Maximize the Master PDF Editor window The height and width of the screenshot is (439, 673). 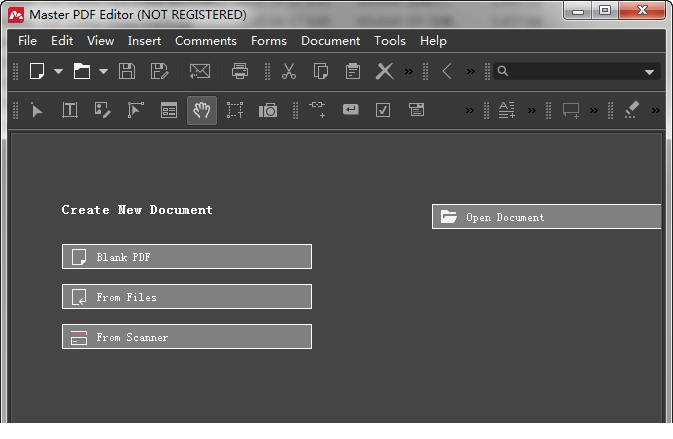click(605, 10)
